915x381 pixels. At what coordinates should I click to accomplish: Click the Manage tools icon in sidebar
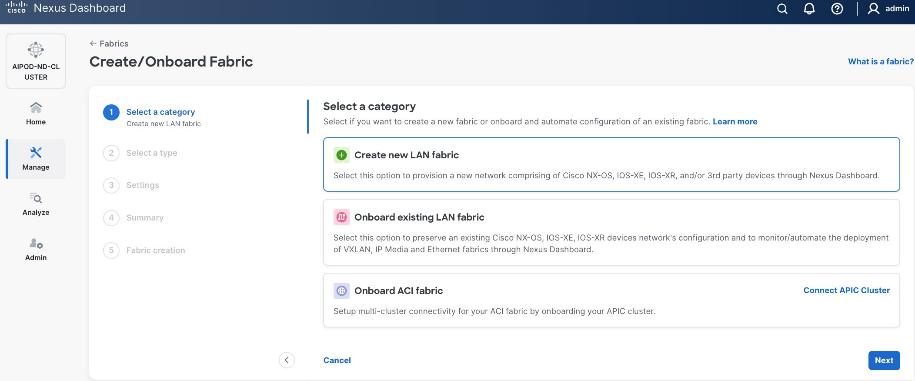click(x=36, y=153)
